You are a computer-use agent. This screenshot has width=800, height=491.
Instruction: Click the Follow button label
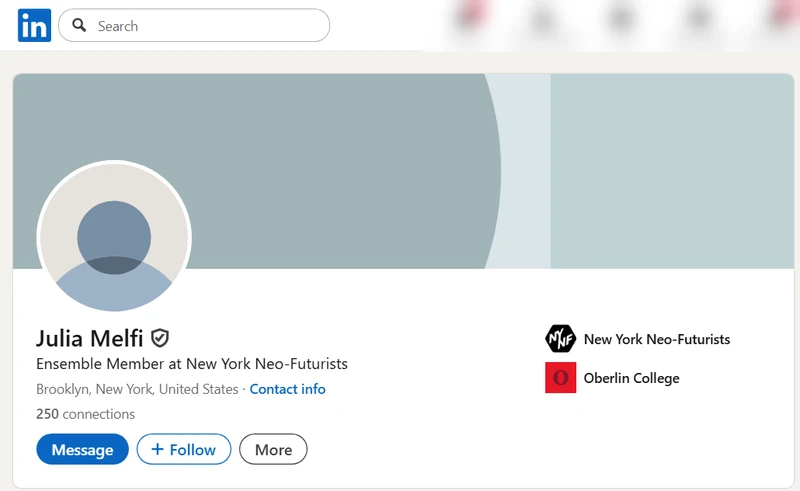coord(193,450)
